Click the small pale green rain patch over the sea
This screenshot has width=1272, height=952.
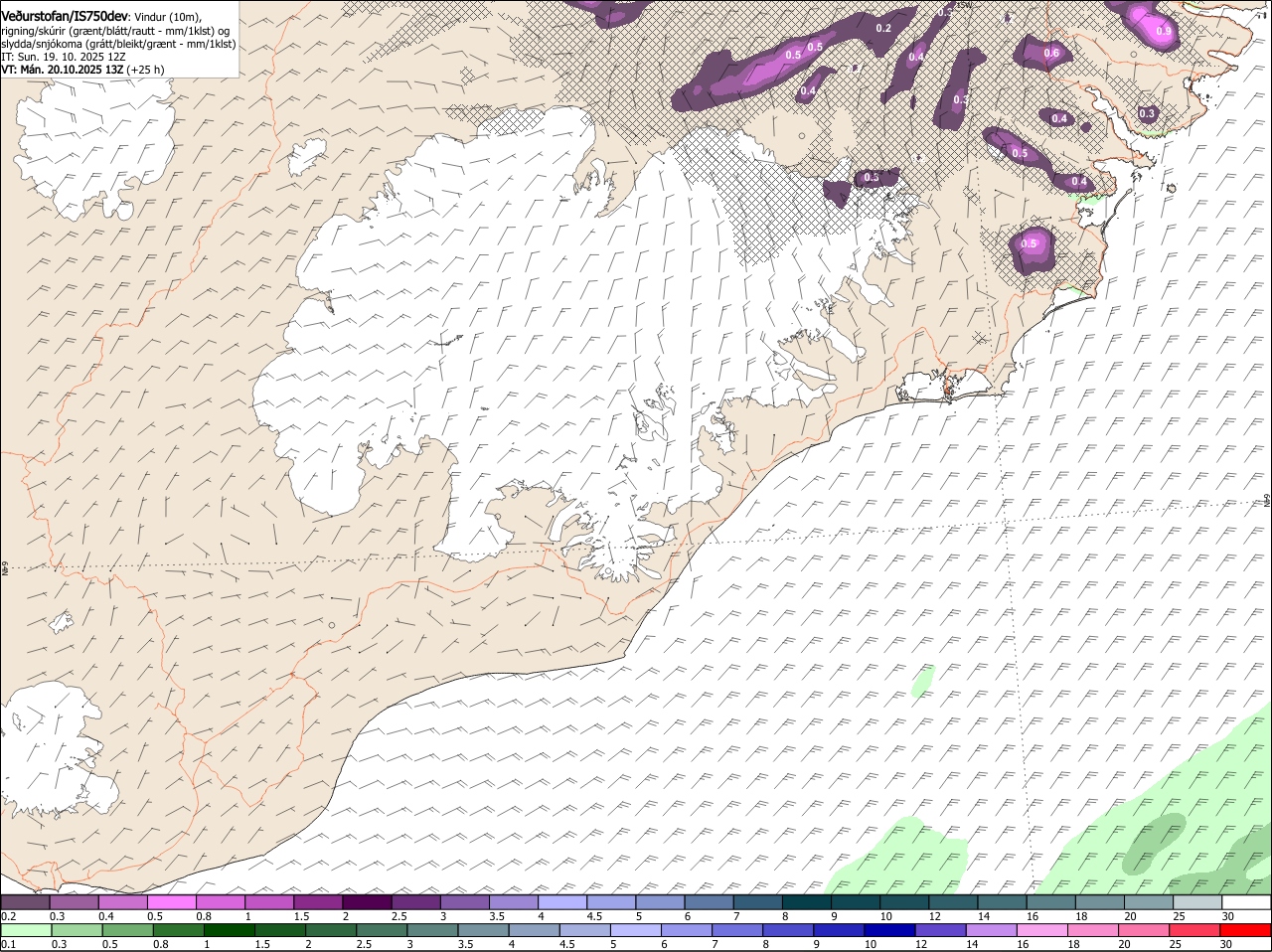coord(923,681)
